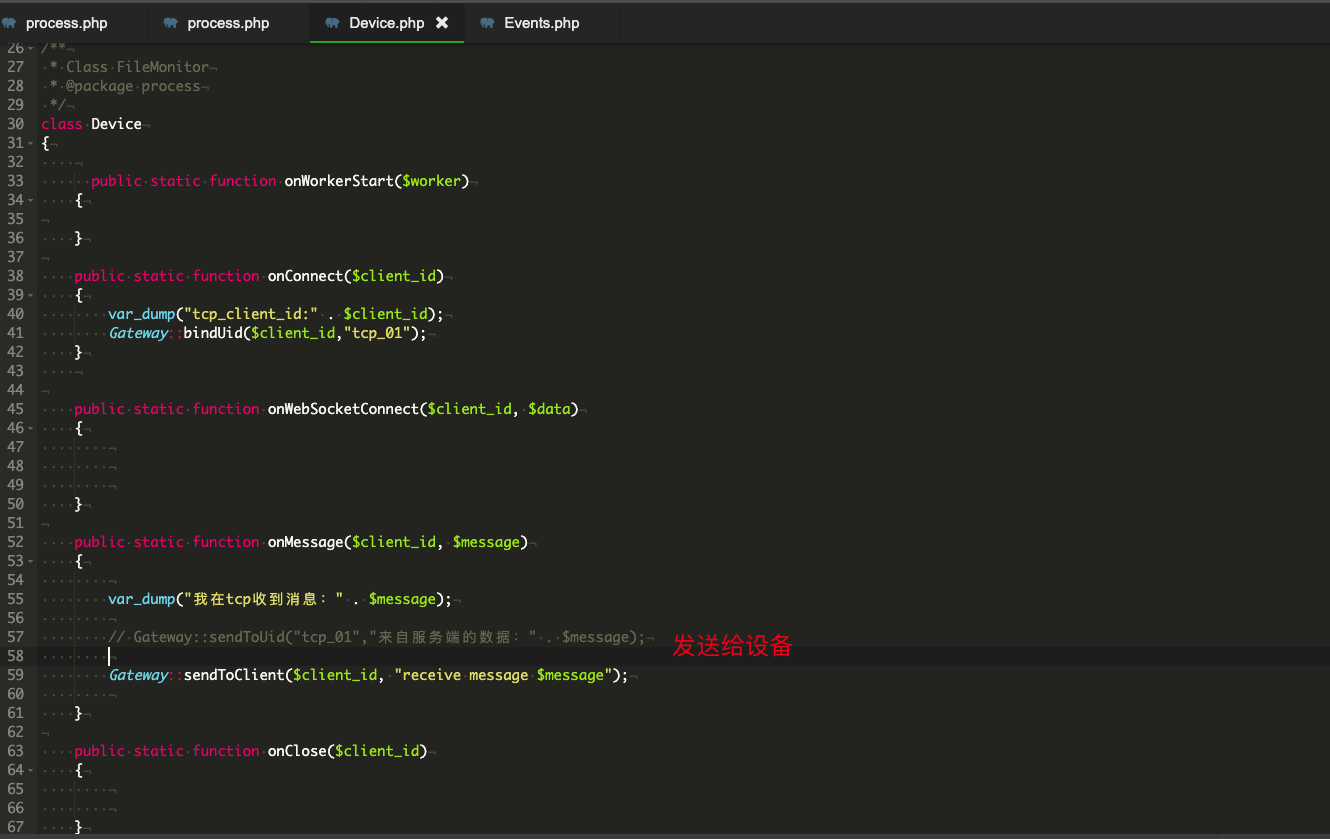Switch to the Events.php tab
Image resolution: width=1330 pixels, height=839 pixels.
click(x=541, y=22)
